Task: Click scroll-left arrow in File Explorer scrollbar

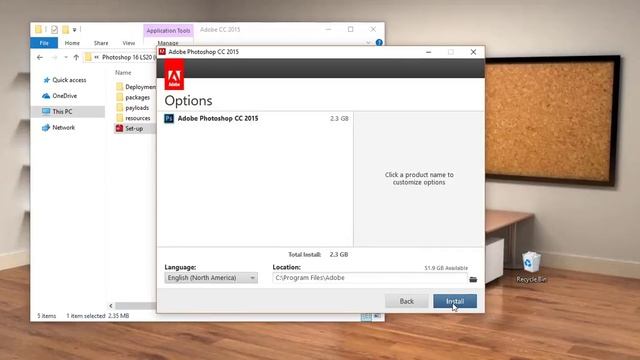Action: [111, 305]
